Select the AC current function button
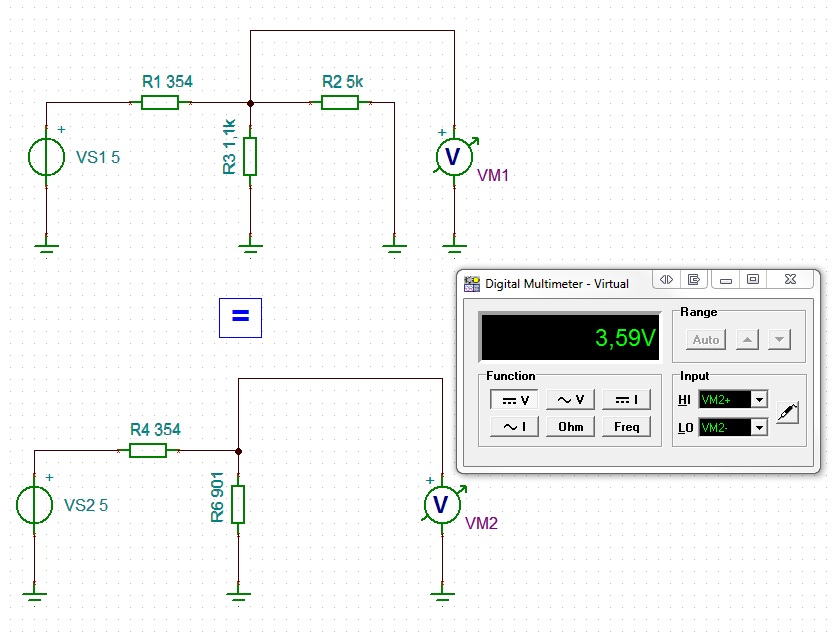The image size is (838, 635). pyautogui.click(x=514, y=427)
